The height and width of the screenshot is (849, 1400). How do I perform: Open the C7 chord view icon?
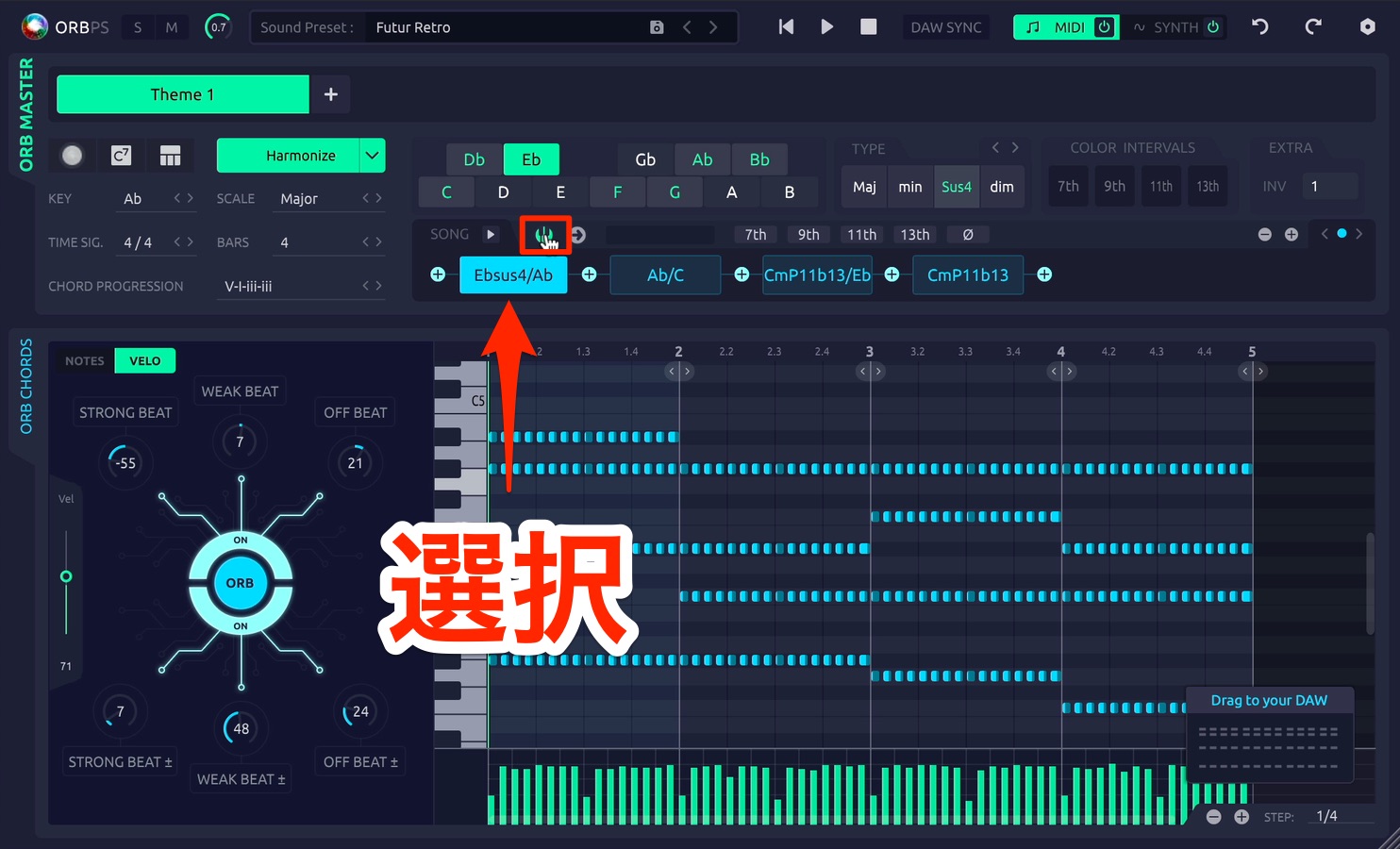(x=121, y=156)
